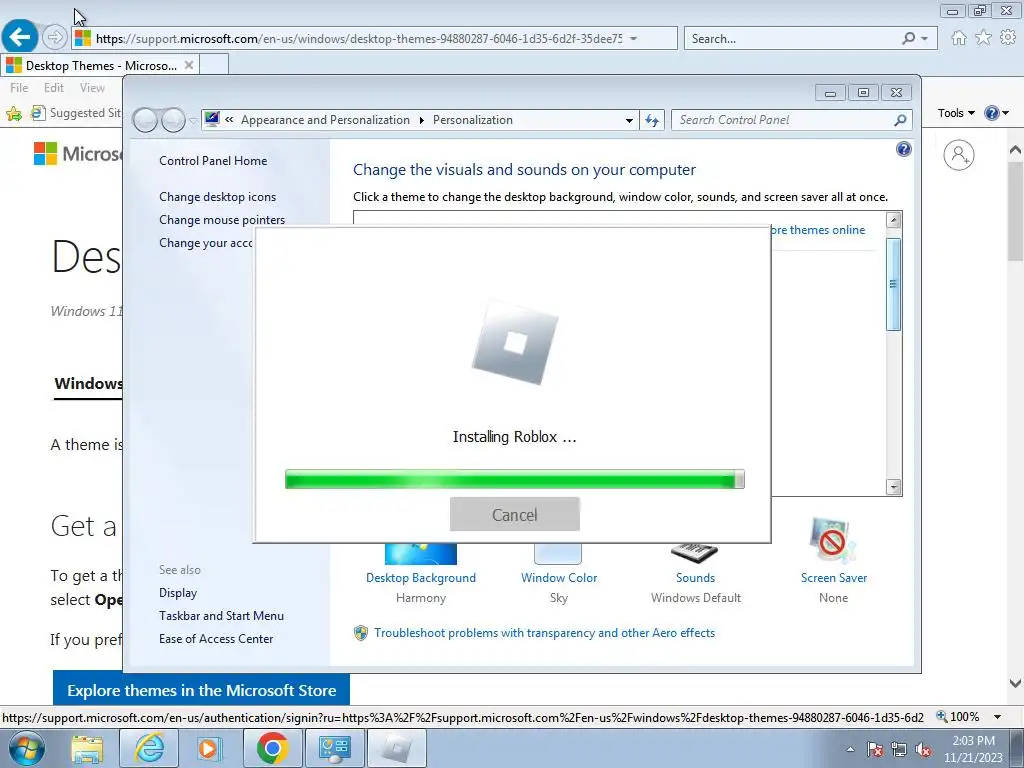This screenshot has width=1024, height=768.
Task: Close the Desktop Themes tab
Action: click(189, 65)
